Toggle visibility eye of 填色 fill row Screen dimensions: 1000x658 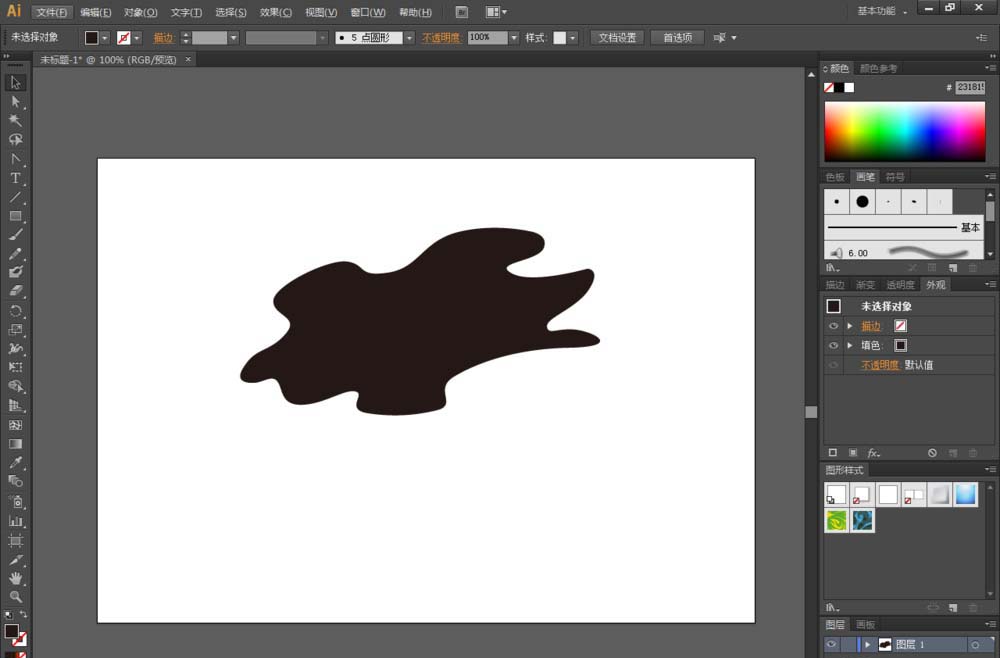click(833, 345)
